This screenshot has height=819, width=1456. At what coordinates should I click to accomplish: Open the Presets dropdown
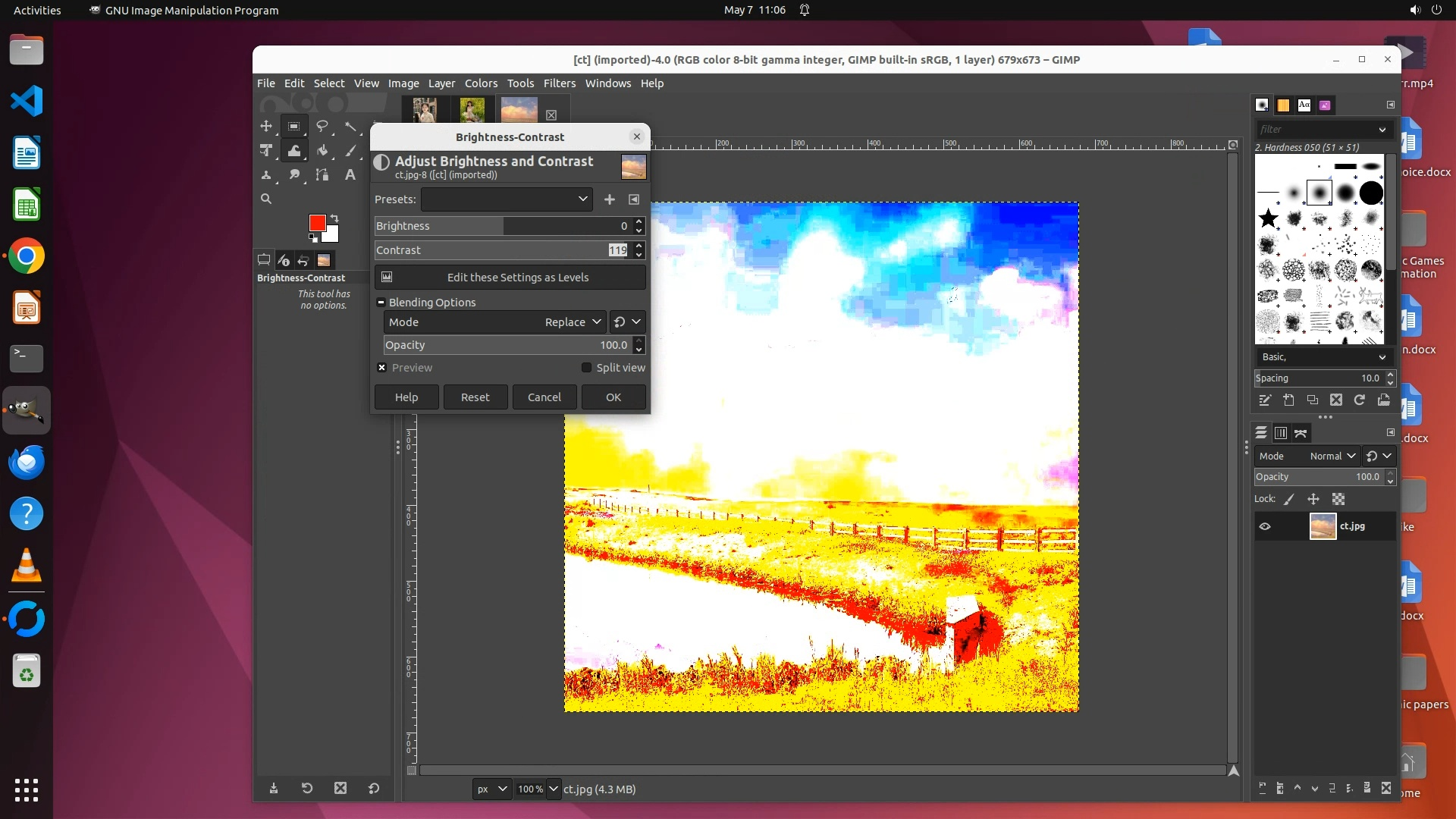506,199
